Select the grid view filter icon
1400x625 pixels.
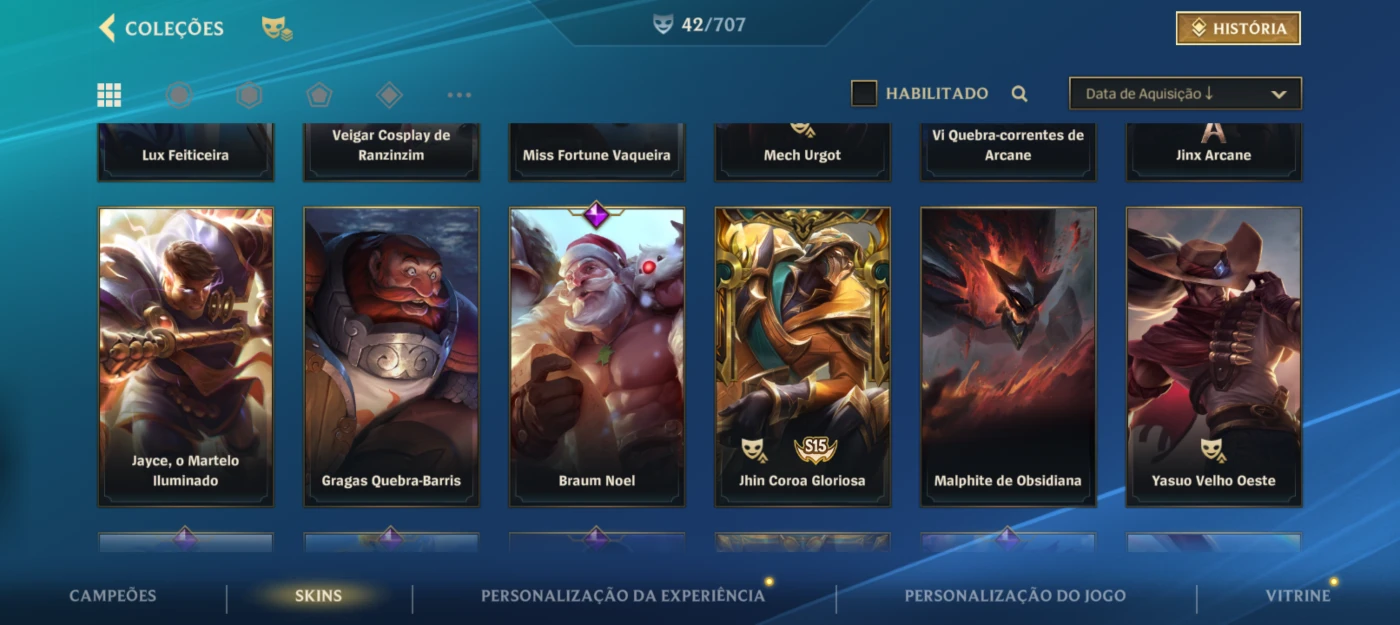tap(109, 95)
